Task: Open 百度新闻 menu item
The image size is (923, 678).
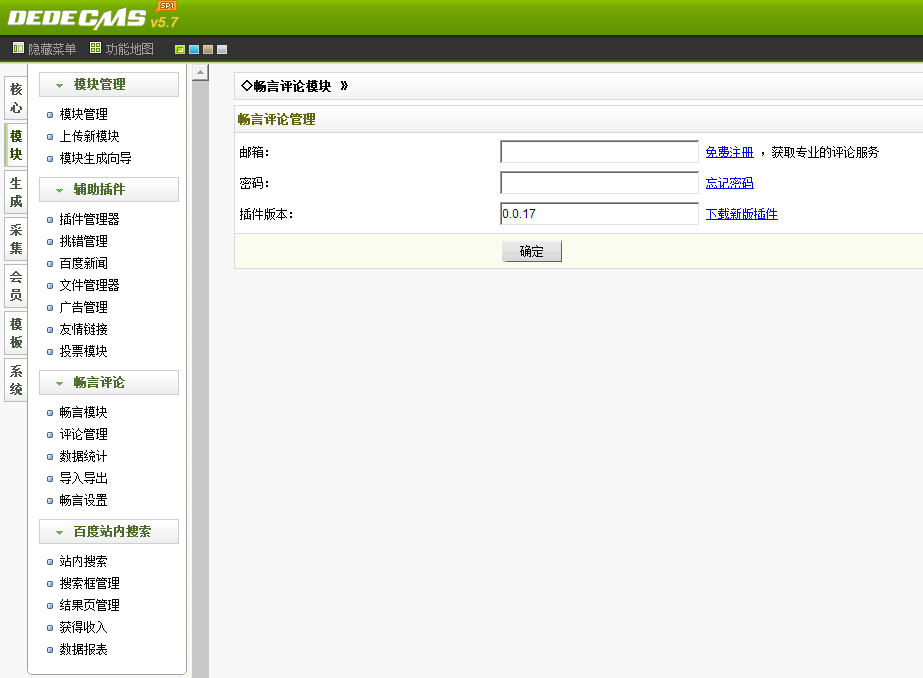Action: [84, 263]
